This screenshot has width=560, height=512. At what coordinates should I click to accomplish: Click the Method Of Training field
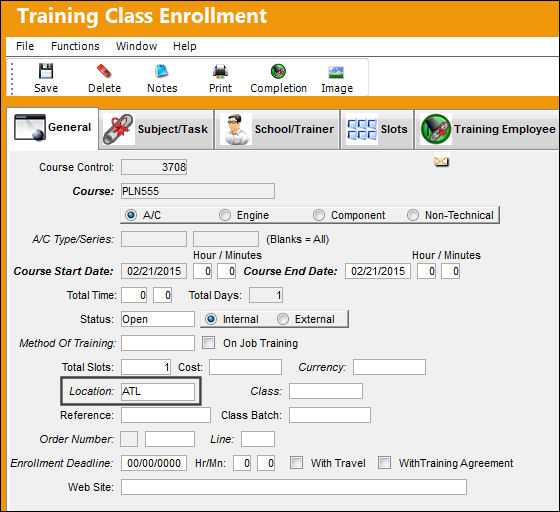[x=158, y=343]
